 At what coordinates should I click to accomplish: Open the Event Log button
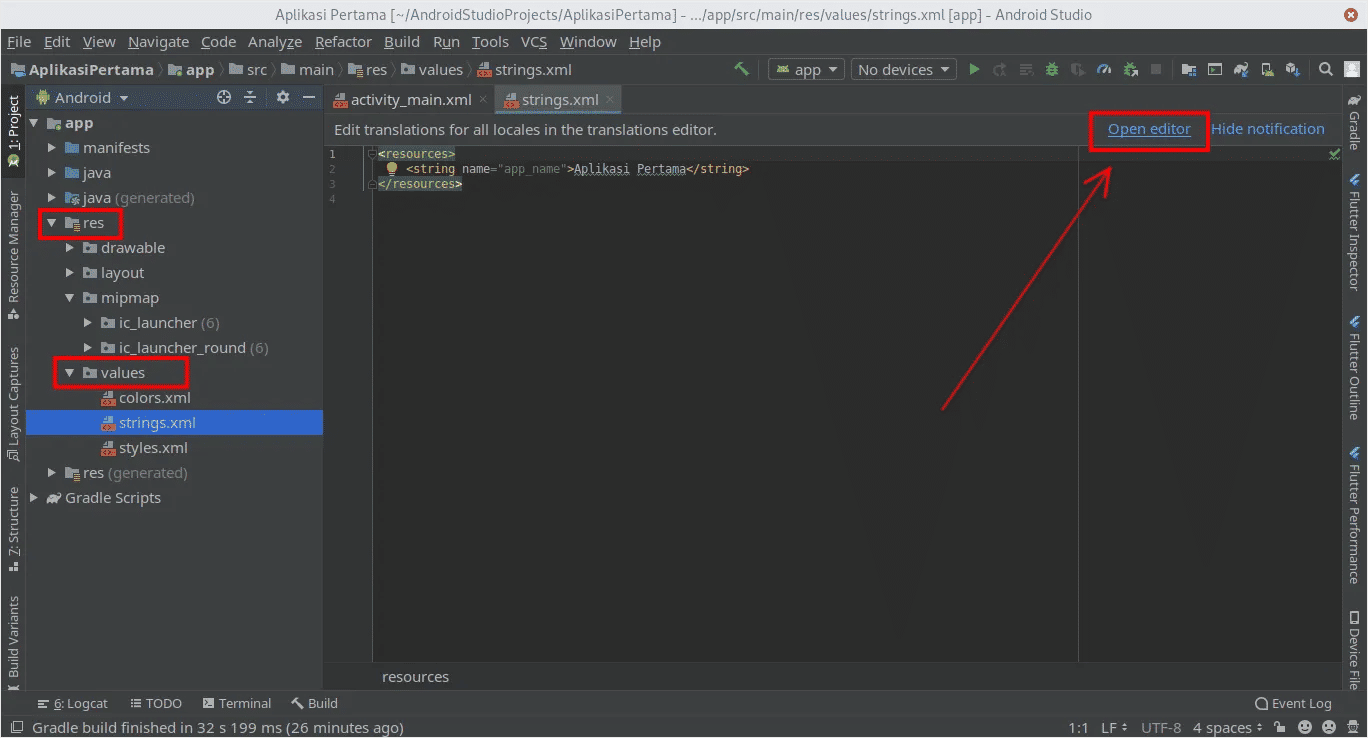click(1293, 703)
